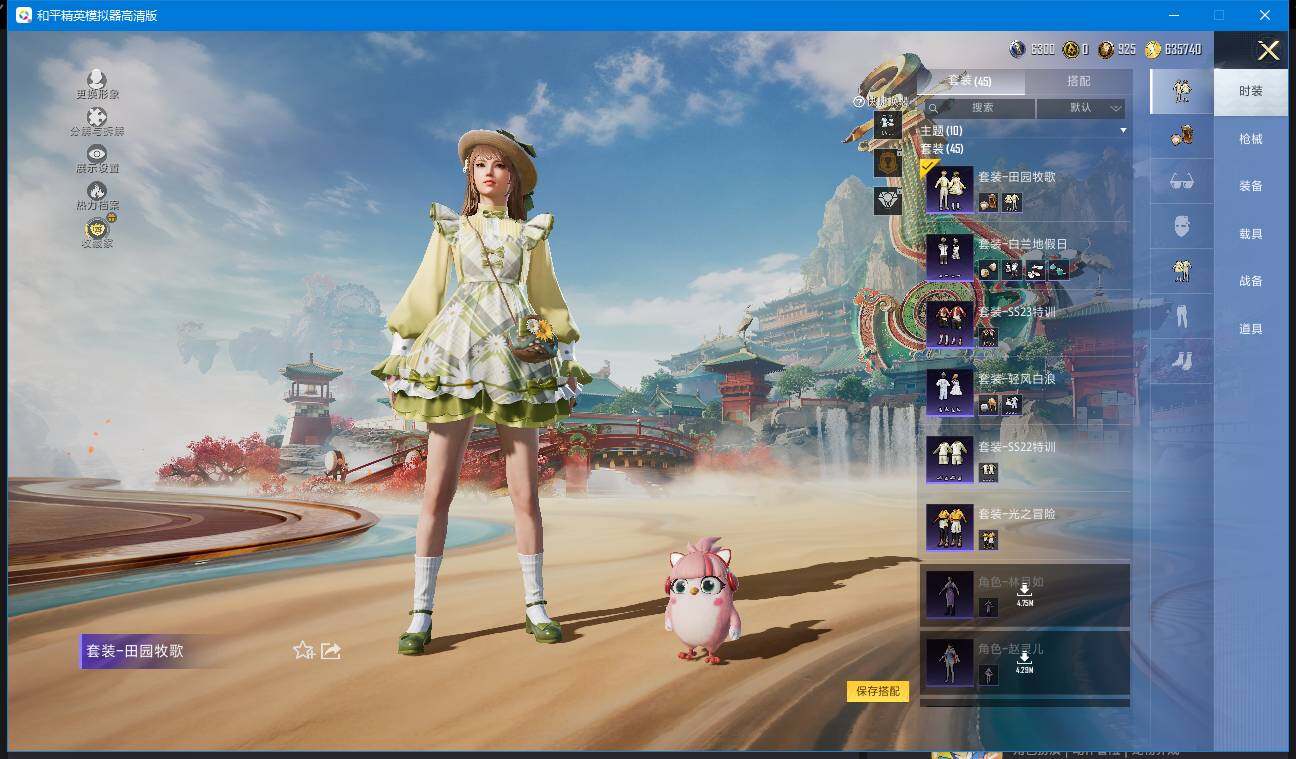Viewport: 1296px width, 759px height.
Task: Expand the 主题 (10) section arrow
Action: point(1122,131)
